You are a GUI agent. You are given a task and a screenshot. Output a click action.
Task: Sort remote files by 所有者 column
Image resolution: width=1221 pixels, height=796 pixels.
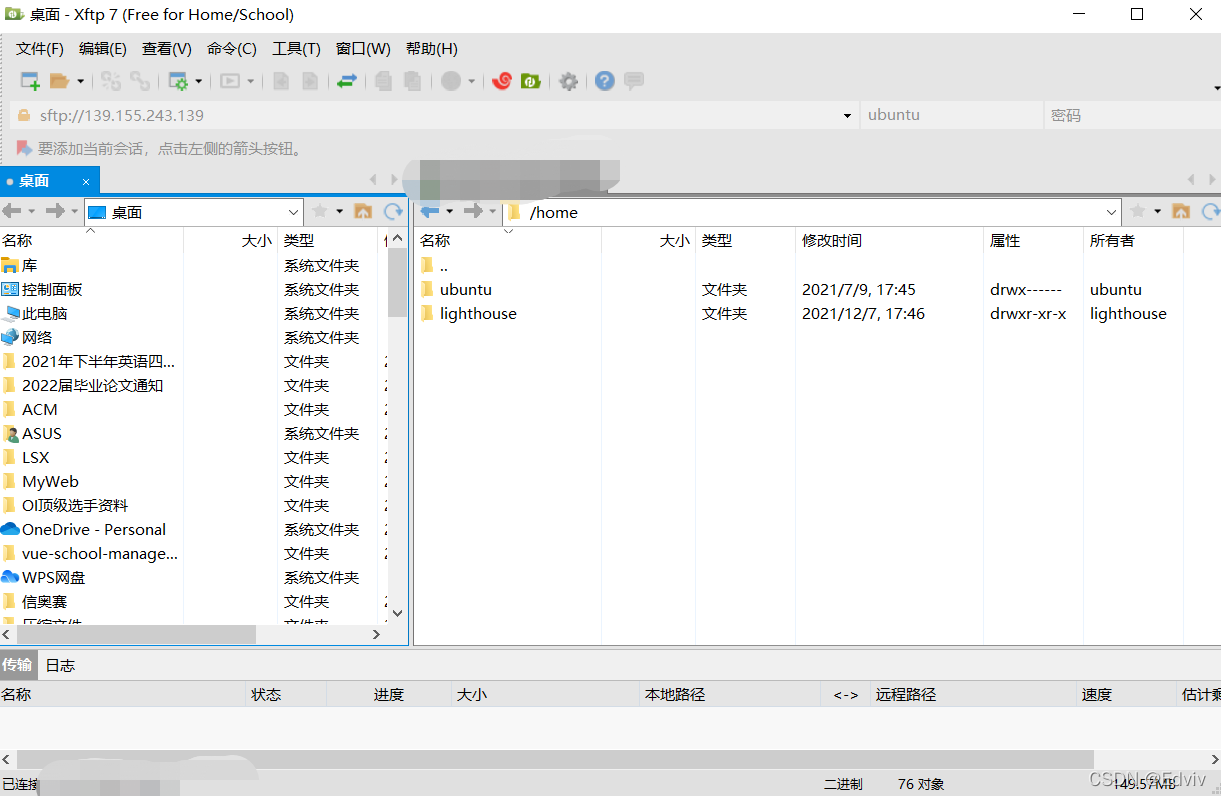pos(1133,240)
